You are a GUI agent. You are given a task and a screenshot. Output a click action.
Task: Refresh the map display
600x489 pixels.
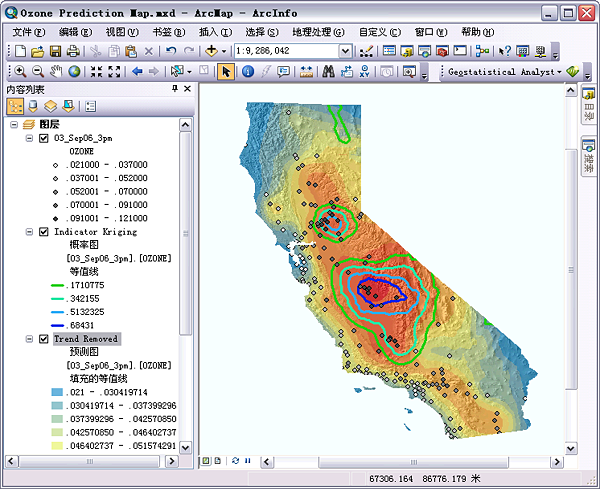pyautogui.click(x=235, y=461)
